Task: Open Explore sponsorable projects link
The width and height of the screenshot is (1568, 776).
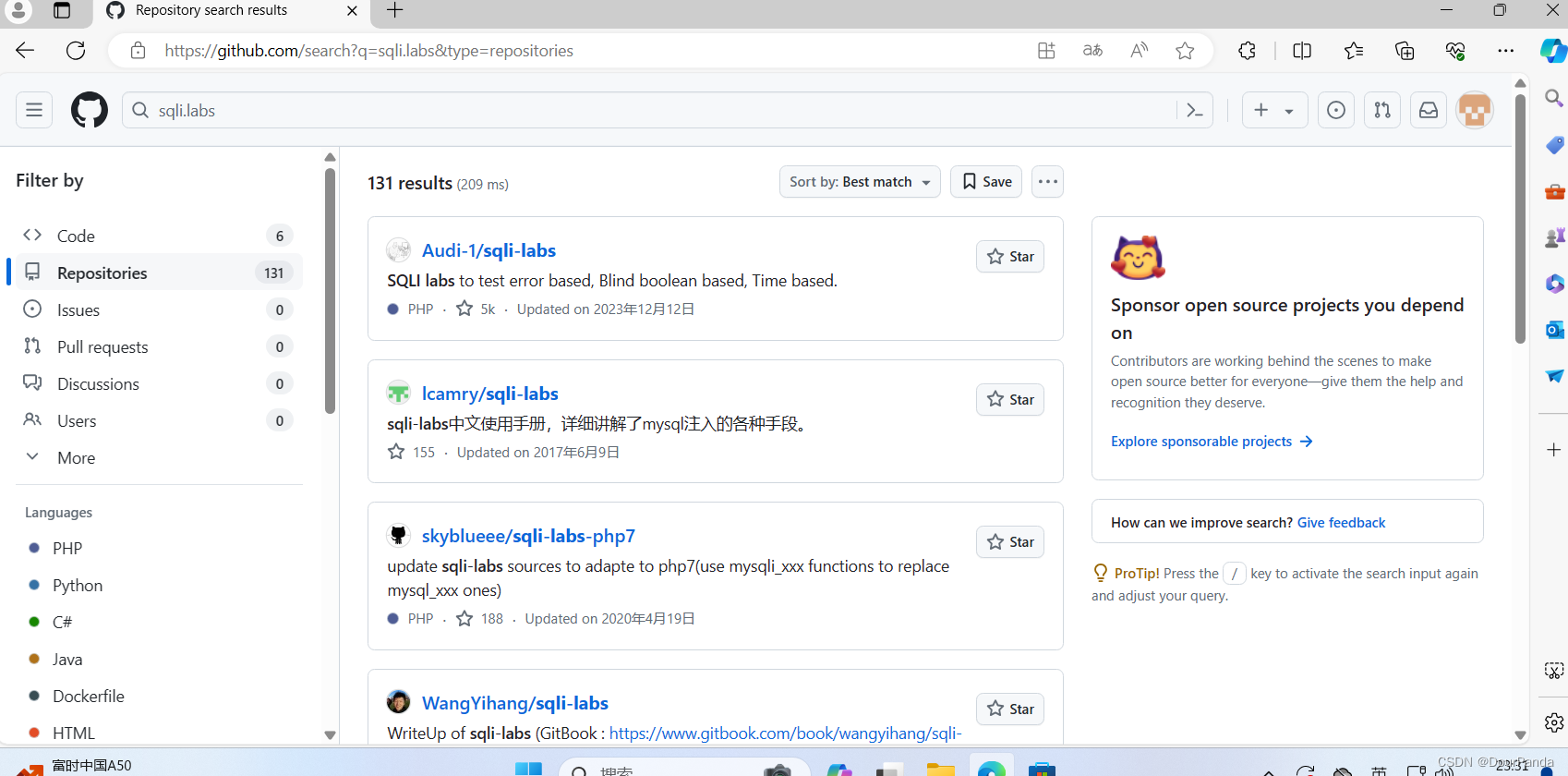Action: click(x=1212, y=442)
